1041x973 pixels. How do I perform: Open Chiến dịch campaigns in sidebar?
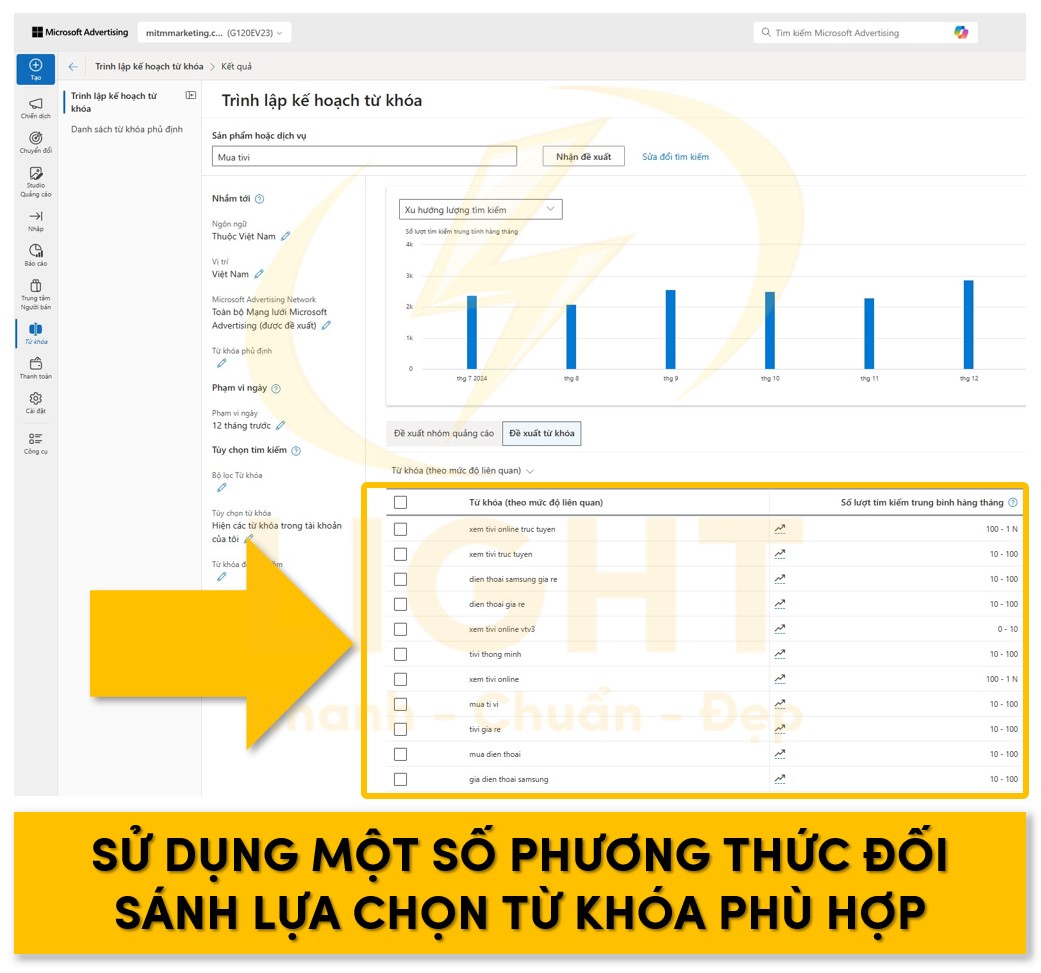click(35, 108)
